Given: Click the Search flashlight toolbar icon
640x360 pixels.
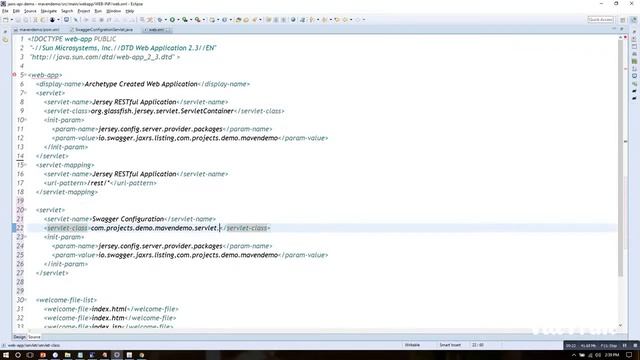Looking at the screenshot, I should click(255, 20).
